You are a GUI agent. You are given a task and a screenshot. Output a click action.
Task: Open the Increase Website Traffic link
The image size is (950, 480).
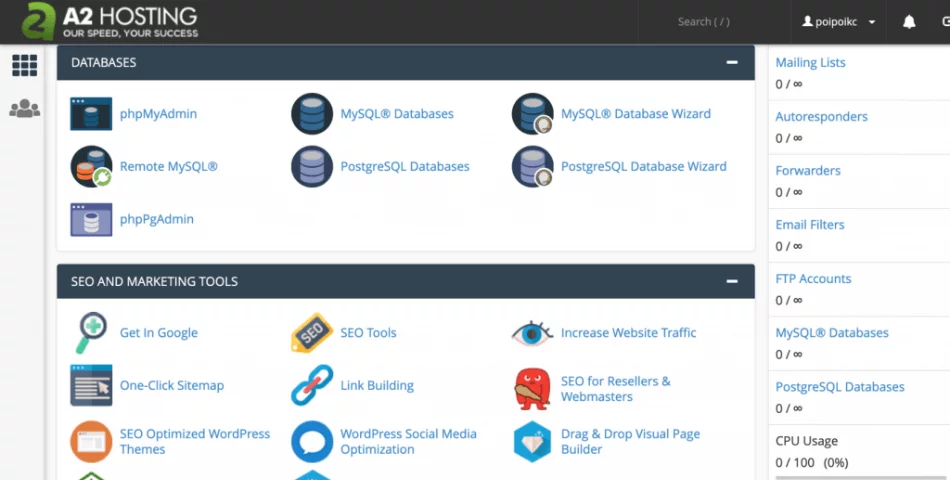(x=628, y=333)
